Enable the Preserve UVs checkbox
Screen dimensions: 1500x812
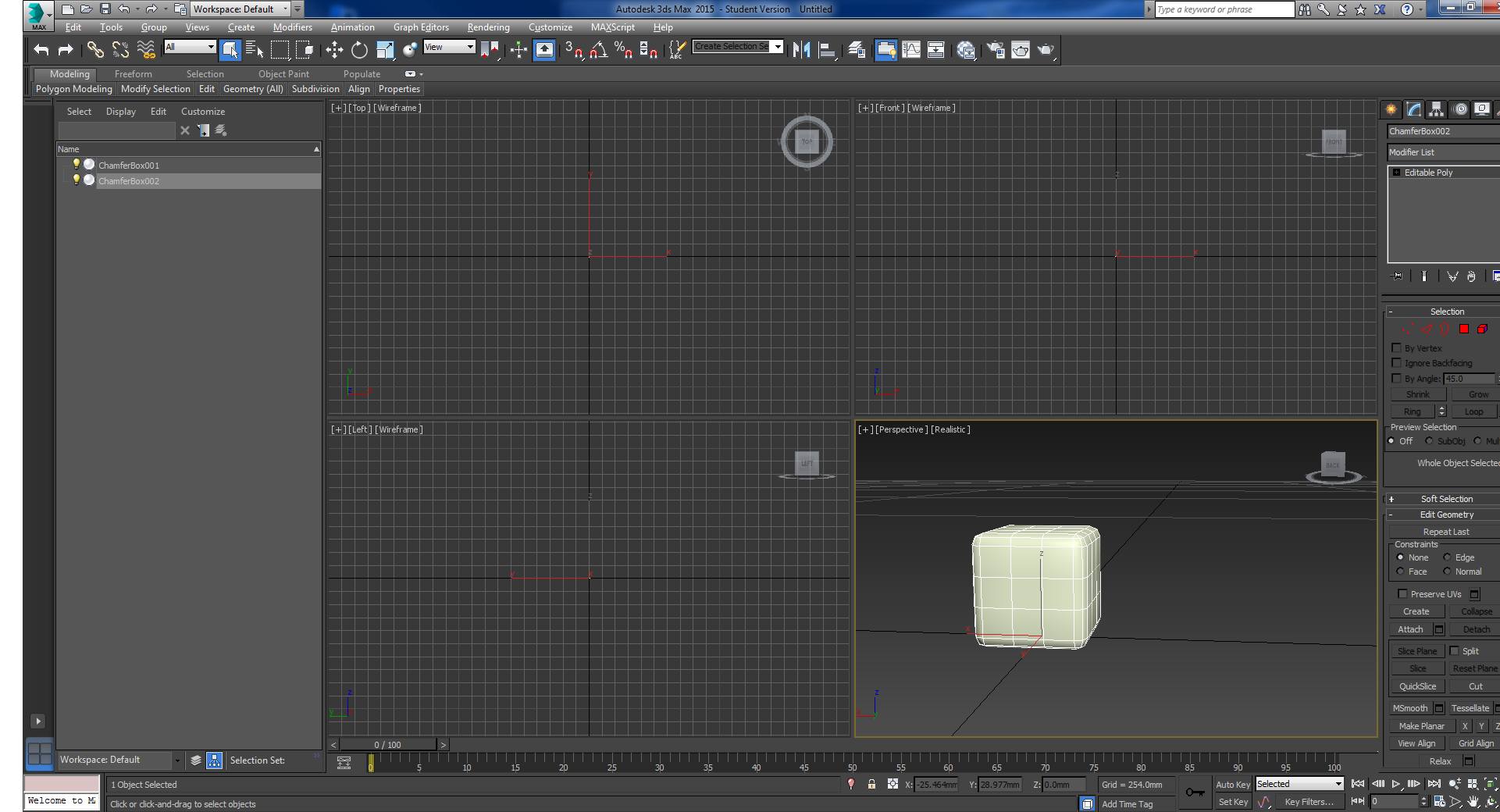pyautogui.click(x=1402, y=594)
